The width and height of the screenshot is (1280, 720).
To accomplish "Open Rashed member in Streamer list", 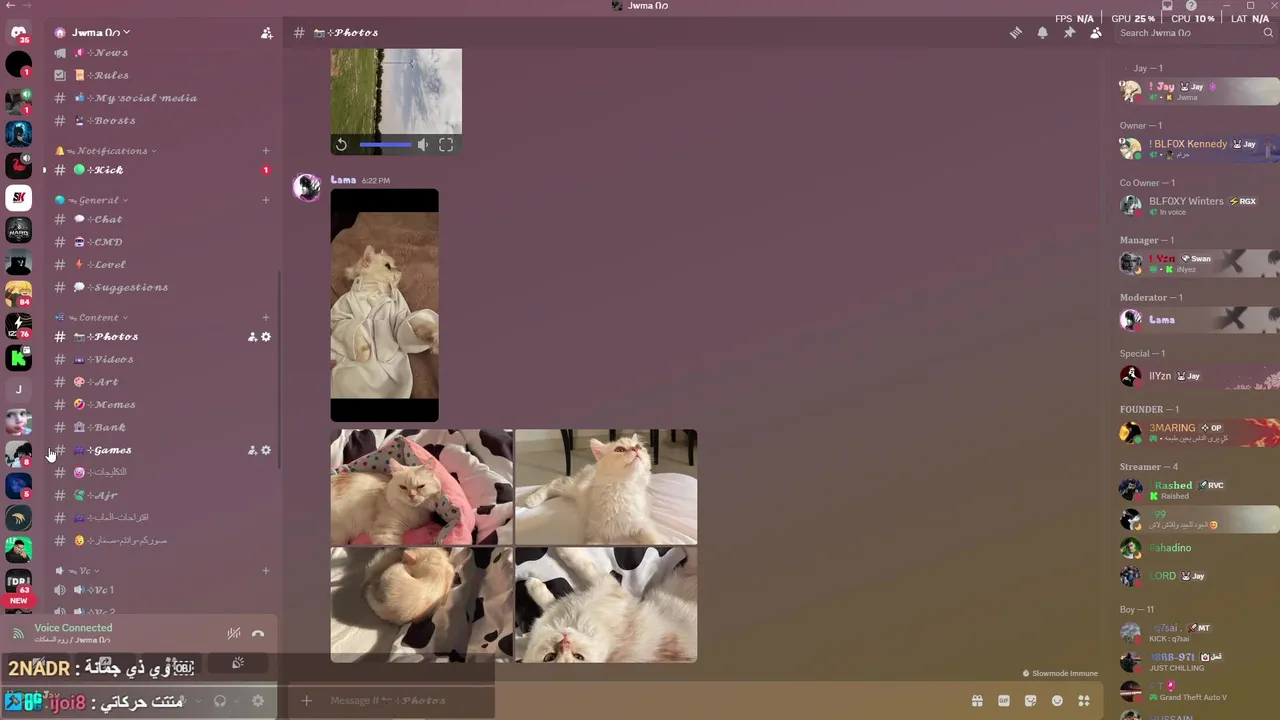I will point(1198,490).
